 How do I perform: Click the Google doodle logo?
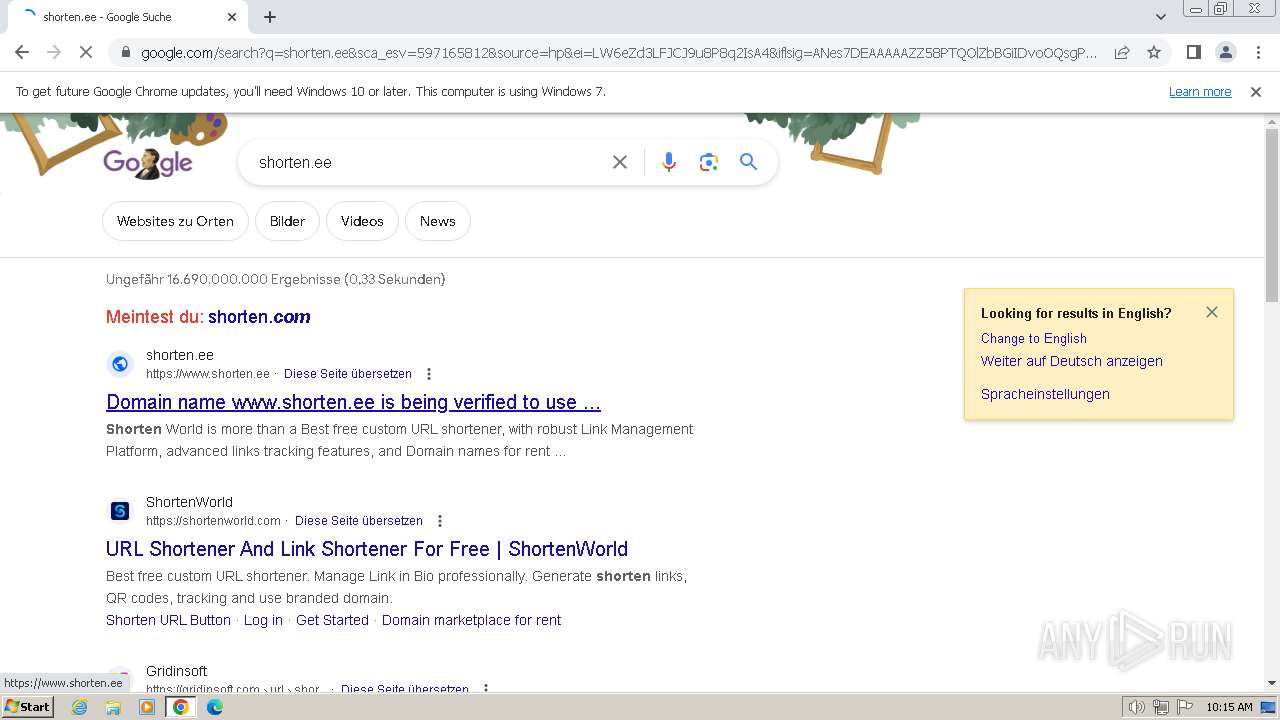(x=148, y=162)
